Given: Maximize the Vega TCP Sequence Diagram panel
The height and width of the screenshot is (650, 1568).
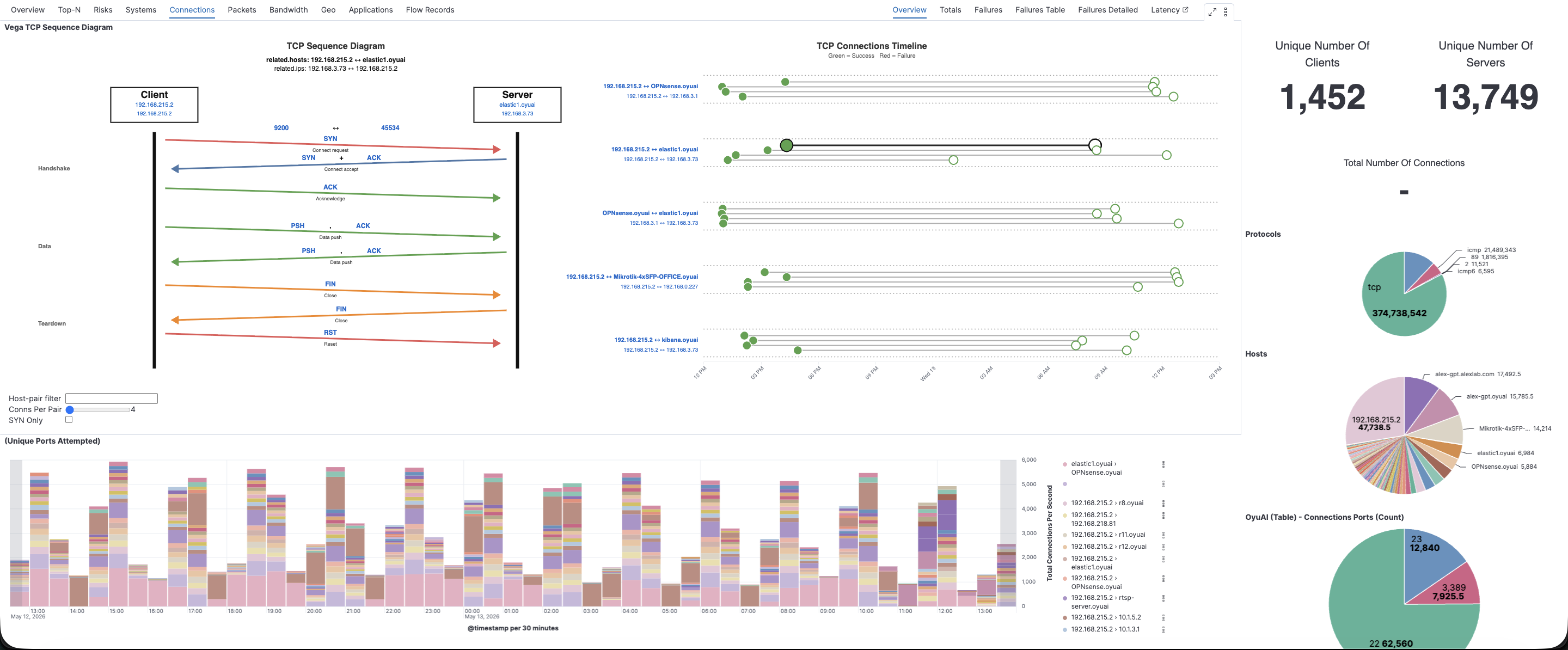Looking at the screenshot, I should (x=1212, y=11).
